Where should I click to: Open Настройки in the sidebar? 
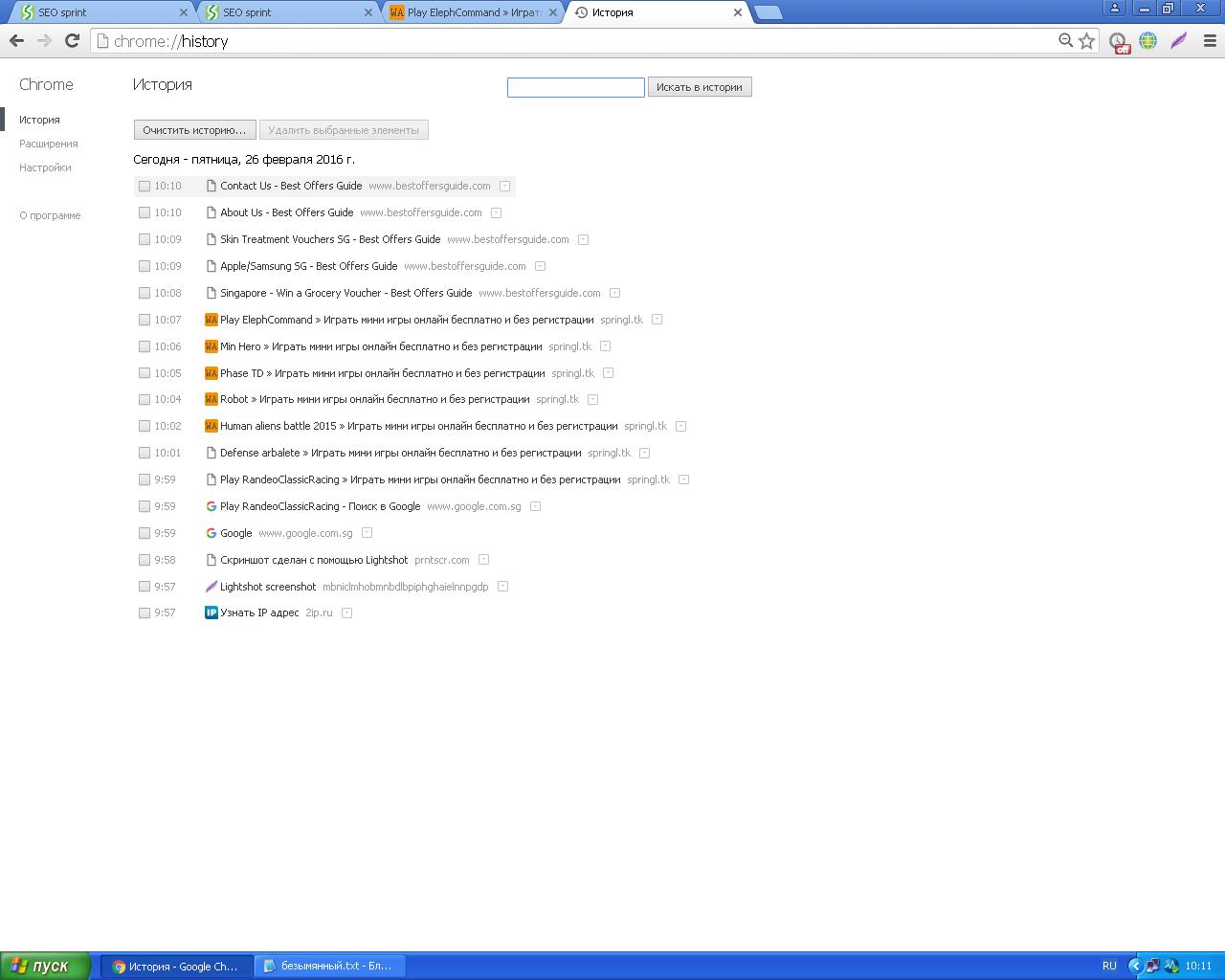(x=45, y=167)
